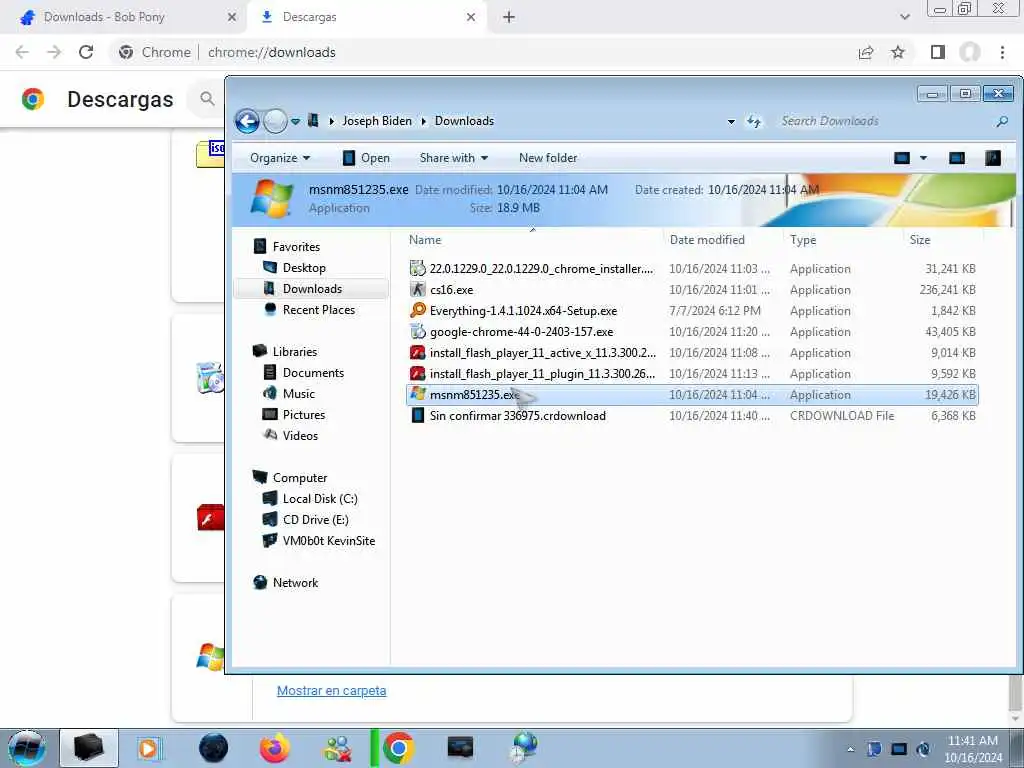Sort files by Size column header
This screenshot has height=768, width=1024.
pyautogui.click(x=920, y=240)
